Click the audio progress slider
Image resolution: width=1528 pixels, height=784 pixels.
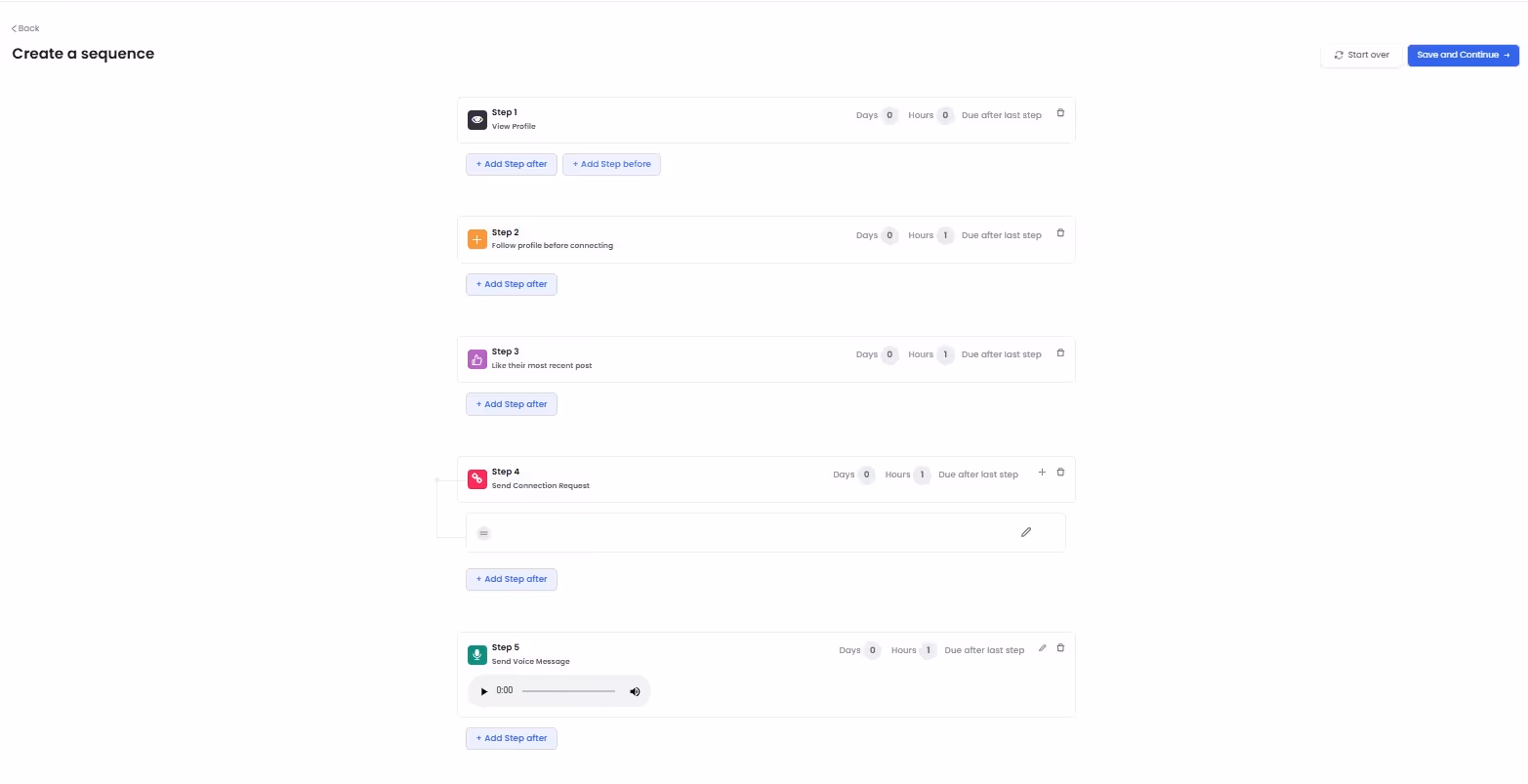tap(566, 691)
